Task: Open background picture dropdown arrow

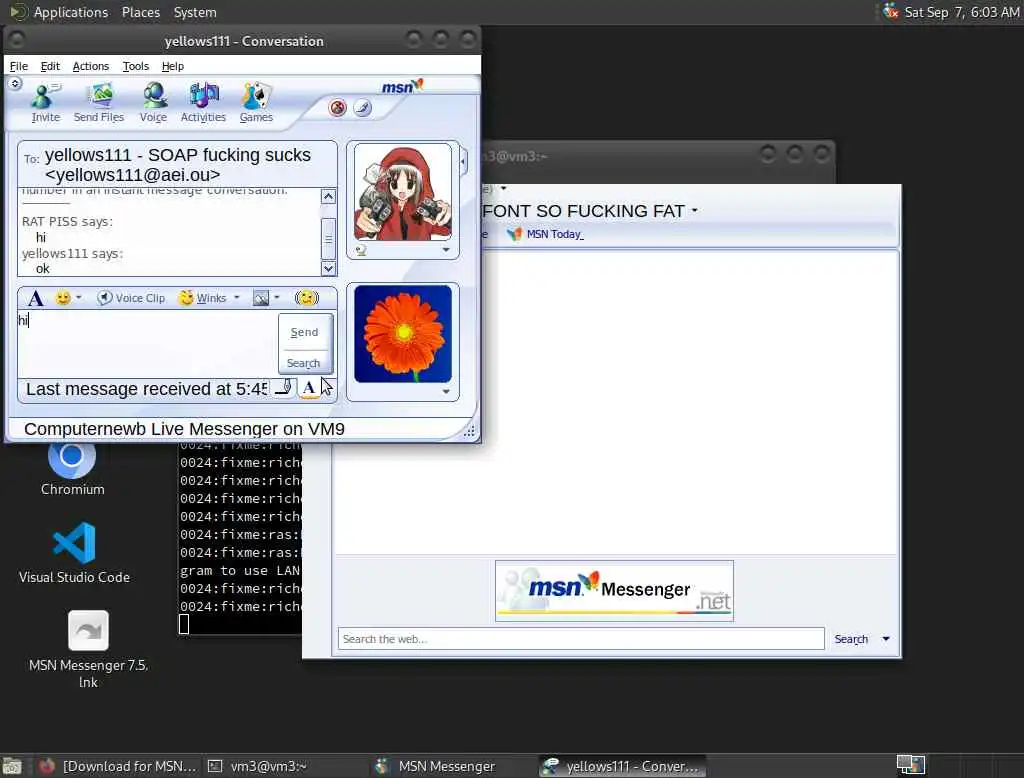Action: 277,298
